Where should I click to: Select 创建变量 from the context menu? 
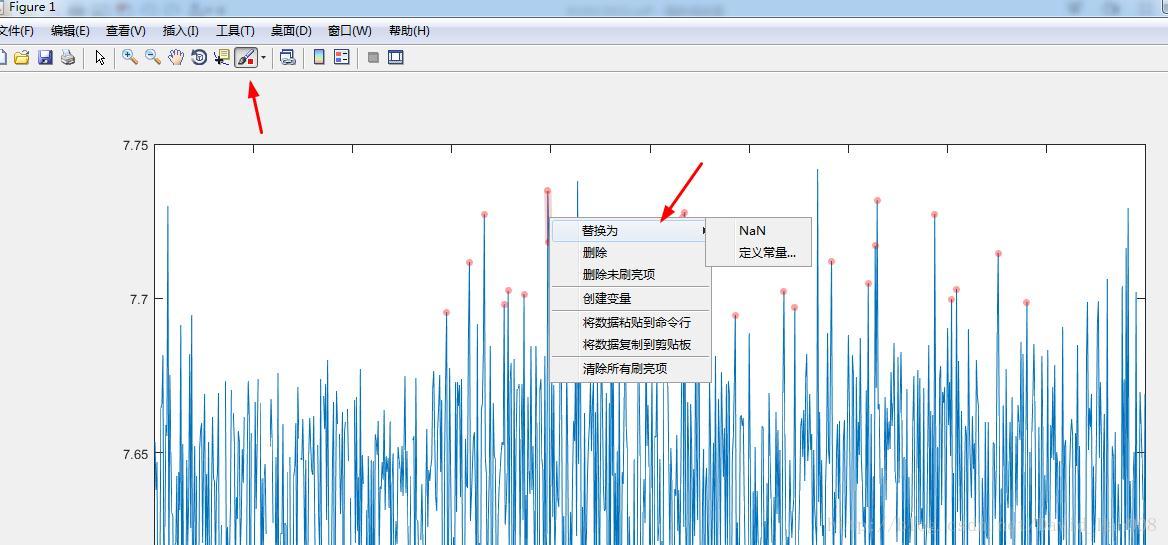click(x=630, y=299)
